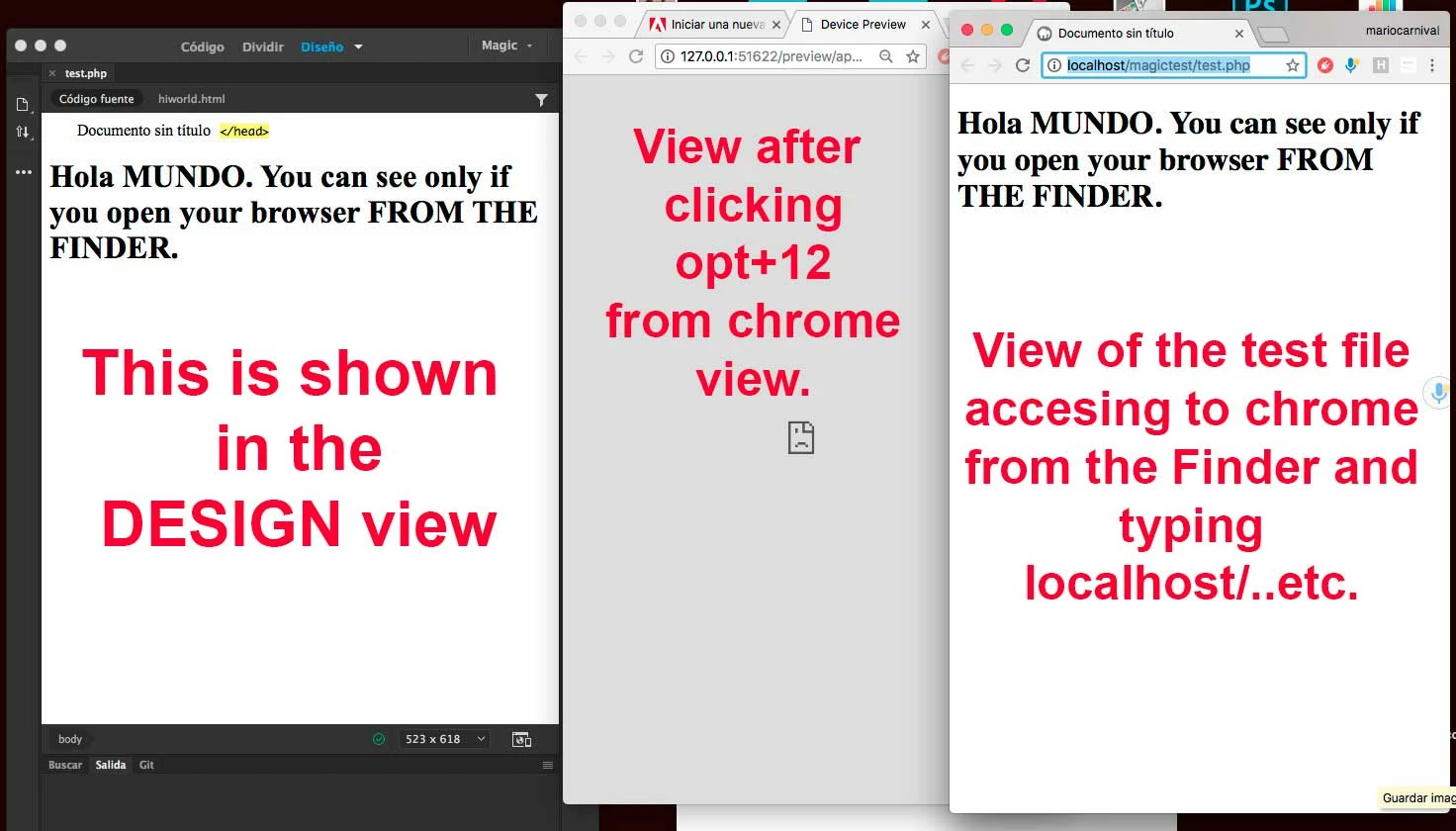This screenshot has width=1456, height=831.
Task: Open related file hiworld.html
Action: click(x=192, y=99)
